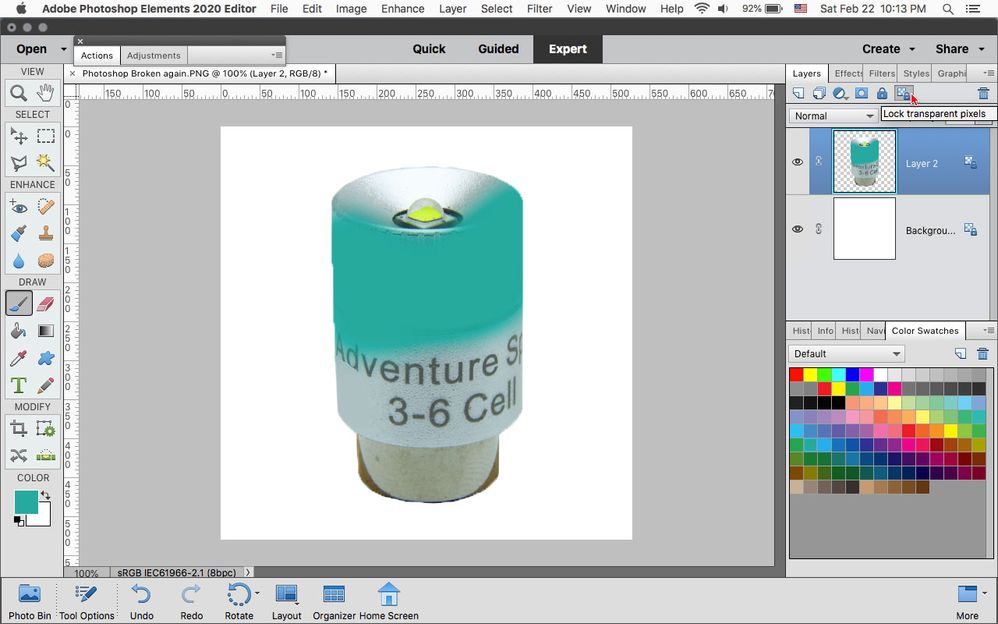Open the Filter menu
This screenshot has width=998, height=624.
pyautogui.click(x=539, y=9)
